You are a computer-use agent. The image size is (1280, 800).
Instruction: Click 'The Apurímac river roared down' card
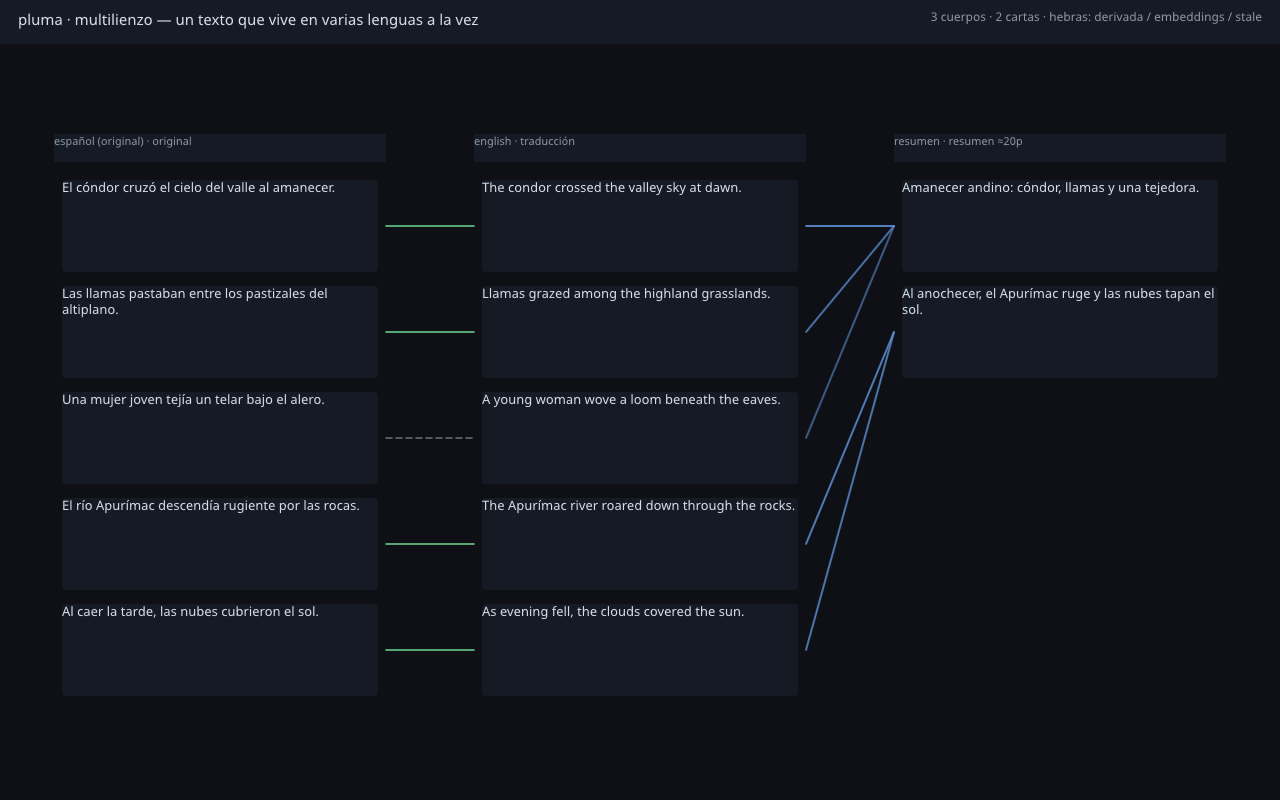pyautogui.click(x=640, y=544)
